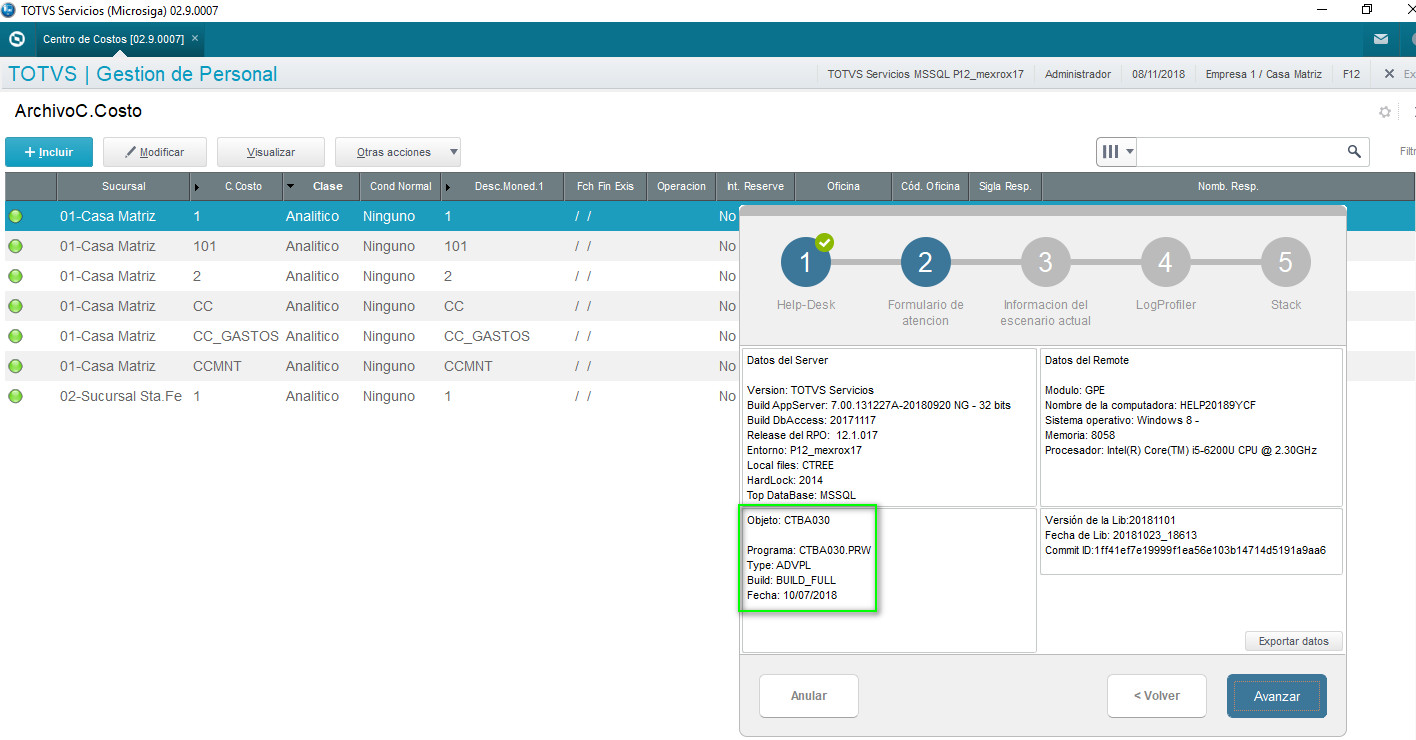
Task: Click green status dot of 02-Sucursal Sta.Fe
Action: click(16, 396)
